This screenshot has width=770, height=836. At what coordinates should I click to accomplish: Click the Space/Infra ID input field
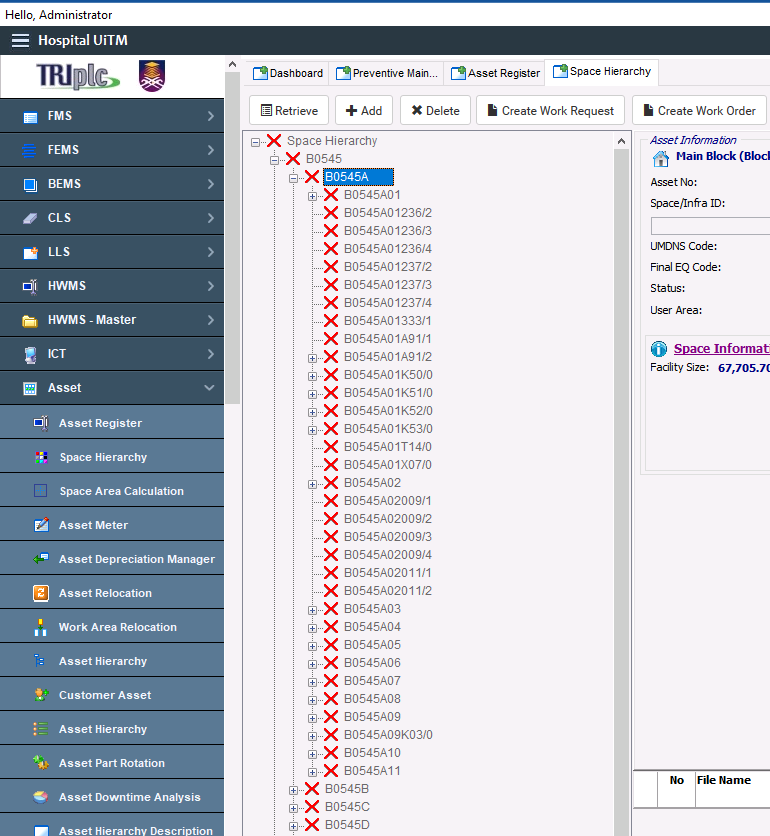click(x=710, y=226)
